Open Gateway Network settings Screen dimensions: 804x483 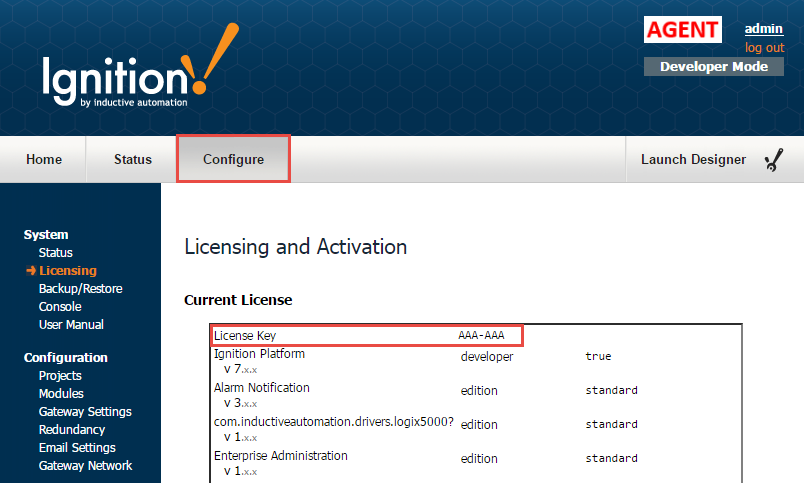coord(85,466)
